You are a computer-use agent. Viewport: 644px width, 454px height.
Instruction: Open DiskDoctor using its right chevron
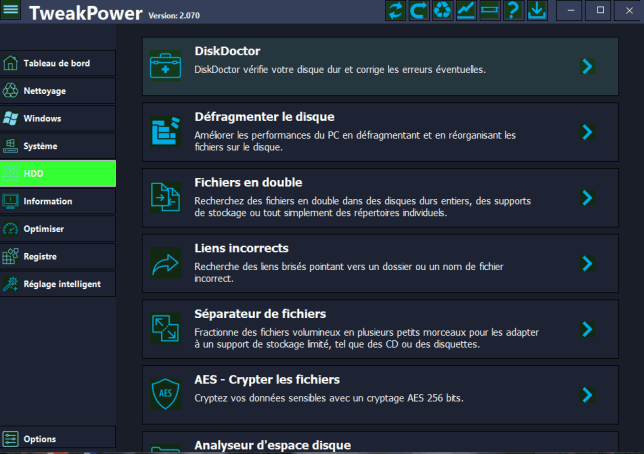(587, 66)
